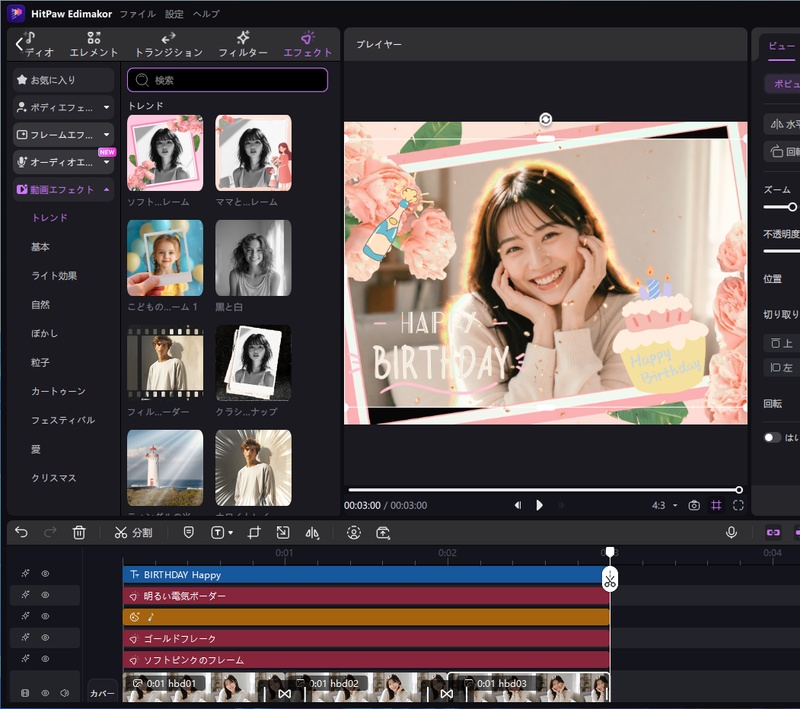The width and height of the screenshot is (800, 709).
Task: Toggle visibility of ソフトピンクのフレーム track
Action: (x=45, y=659)
